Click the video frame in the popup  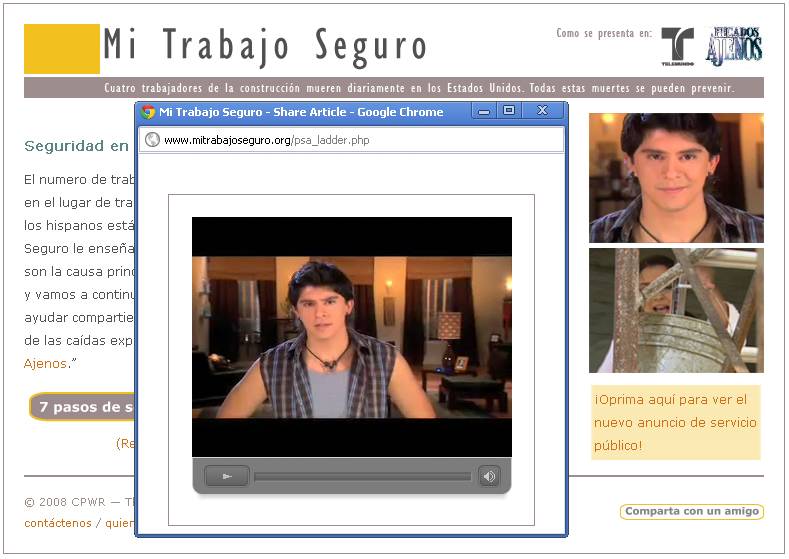click(x=352, y=337)
